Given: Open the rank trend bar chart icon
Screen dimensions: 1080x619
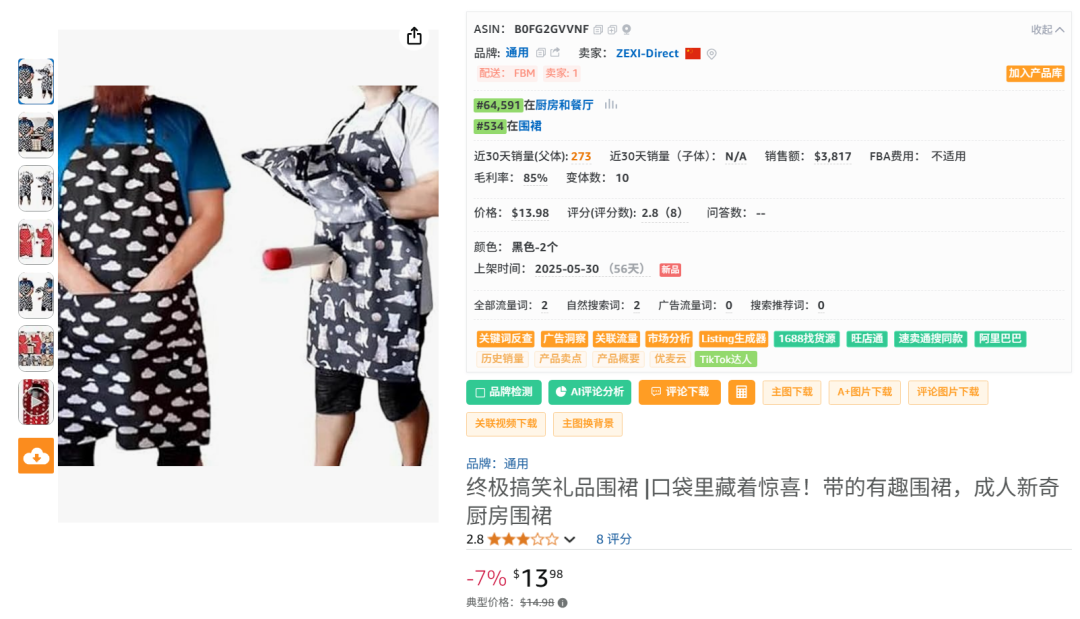Looking at the screenshot, I should (x=611, y=105).
